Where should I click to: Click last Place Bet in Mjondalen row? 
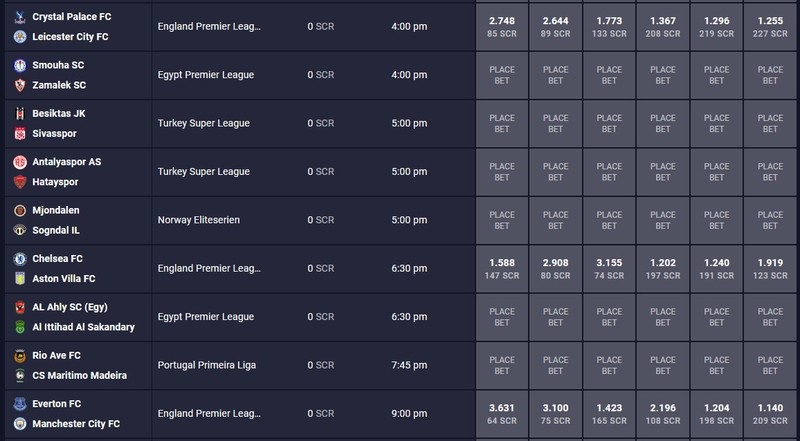tap(770, 220)
